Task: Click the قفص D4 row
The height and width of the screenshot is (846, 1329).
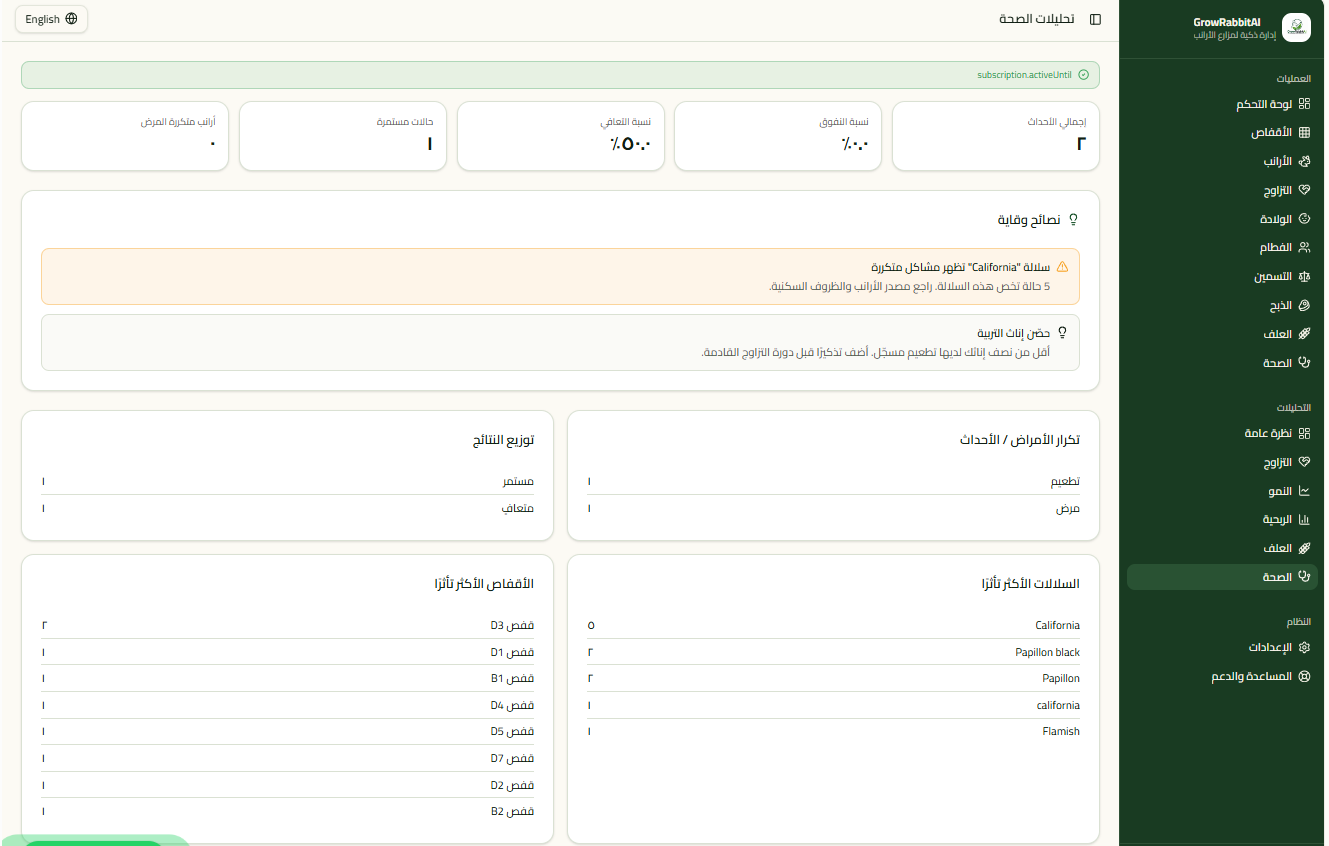Action: pyautogui.click(x=288, y=706)
